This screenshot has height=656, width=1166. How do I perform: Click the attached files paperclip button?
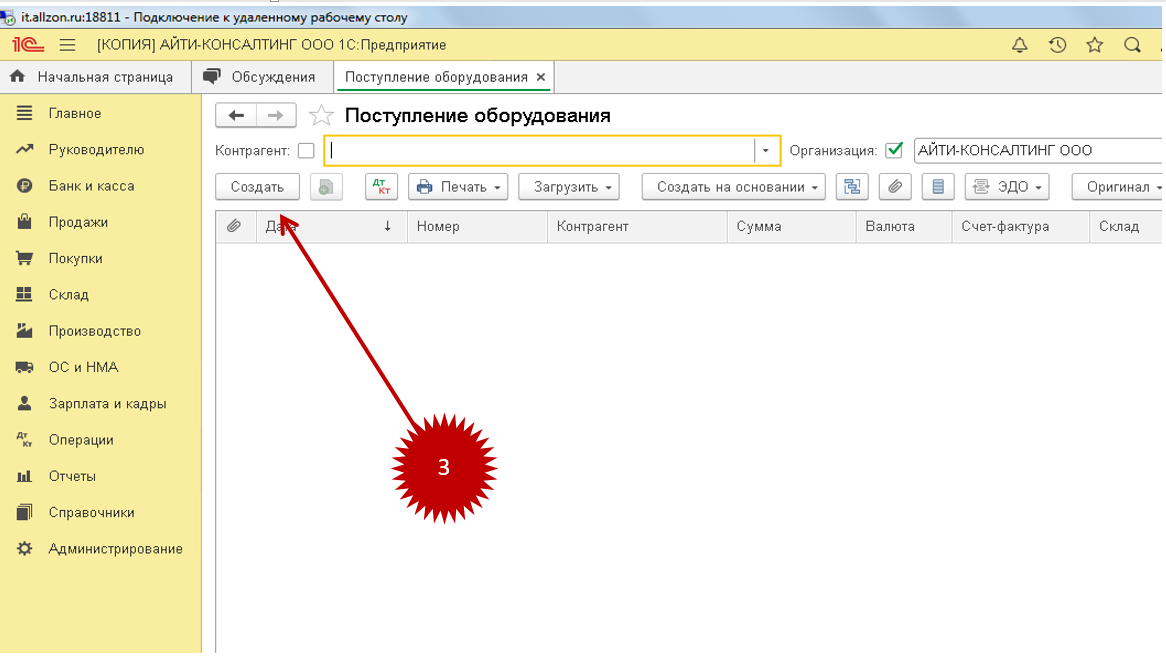pyautogui.click(x=895, y=187)
